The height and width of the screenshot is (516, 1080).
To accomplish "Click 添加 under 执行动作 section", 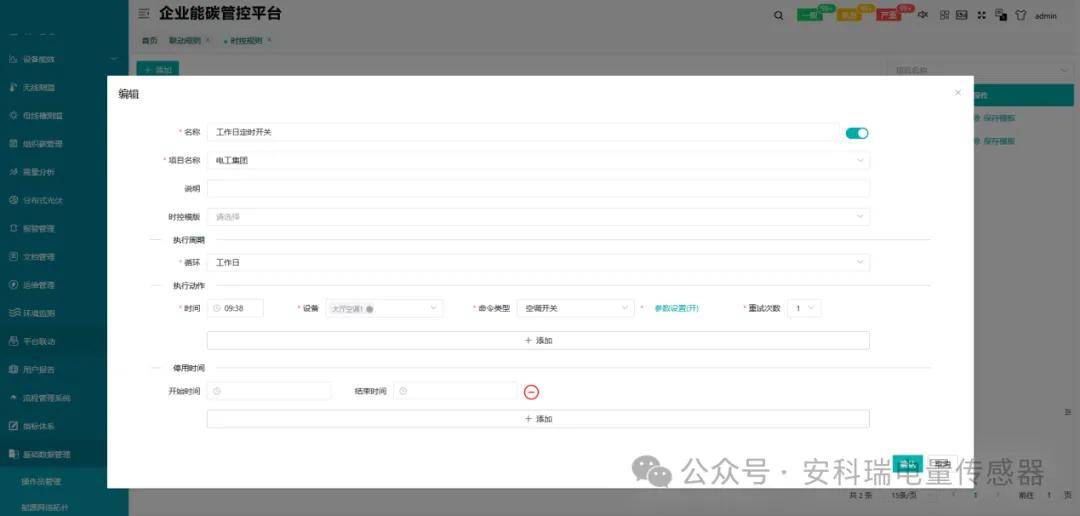I will [538, 340].
